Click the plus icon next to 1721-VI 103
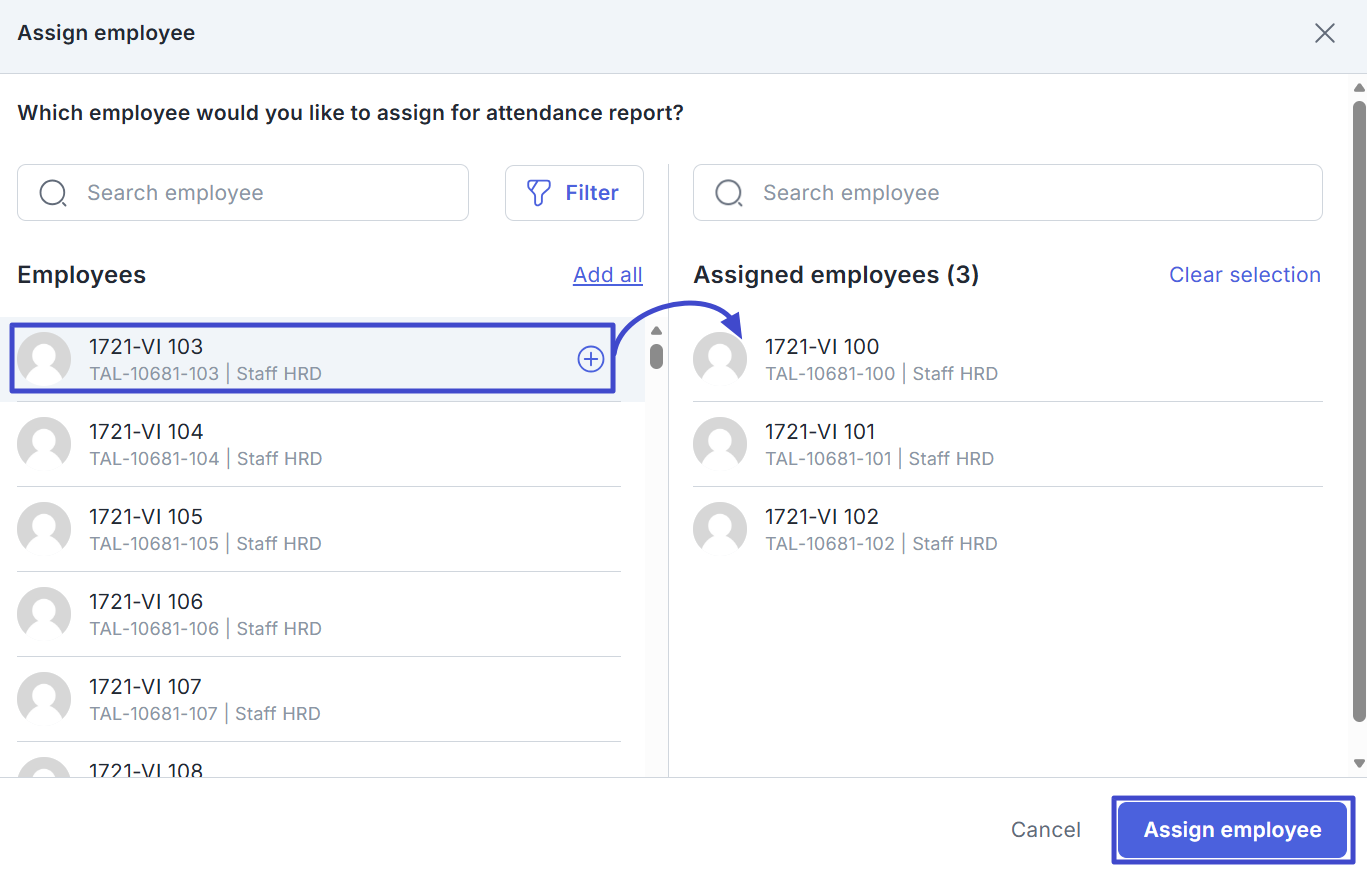This screenshot has height=877, width=1367. 591,359
